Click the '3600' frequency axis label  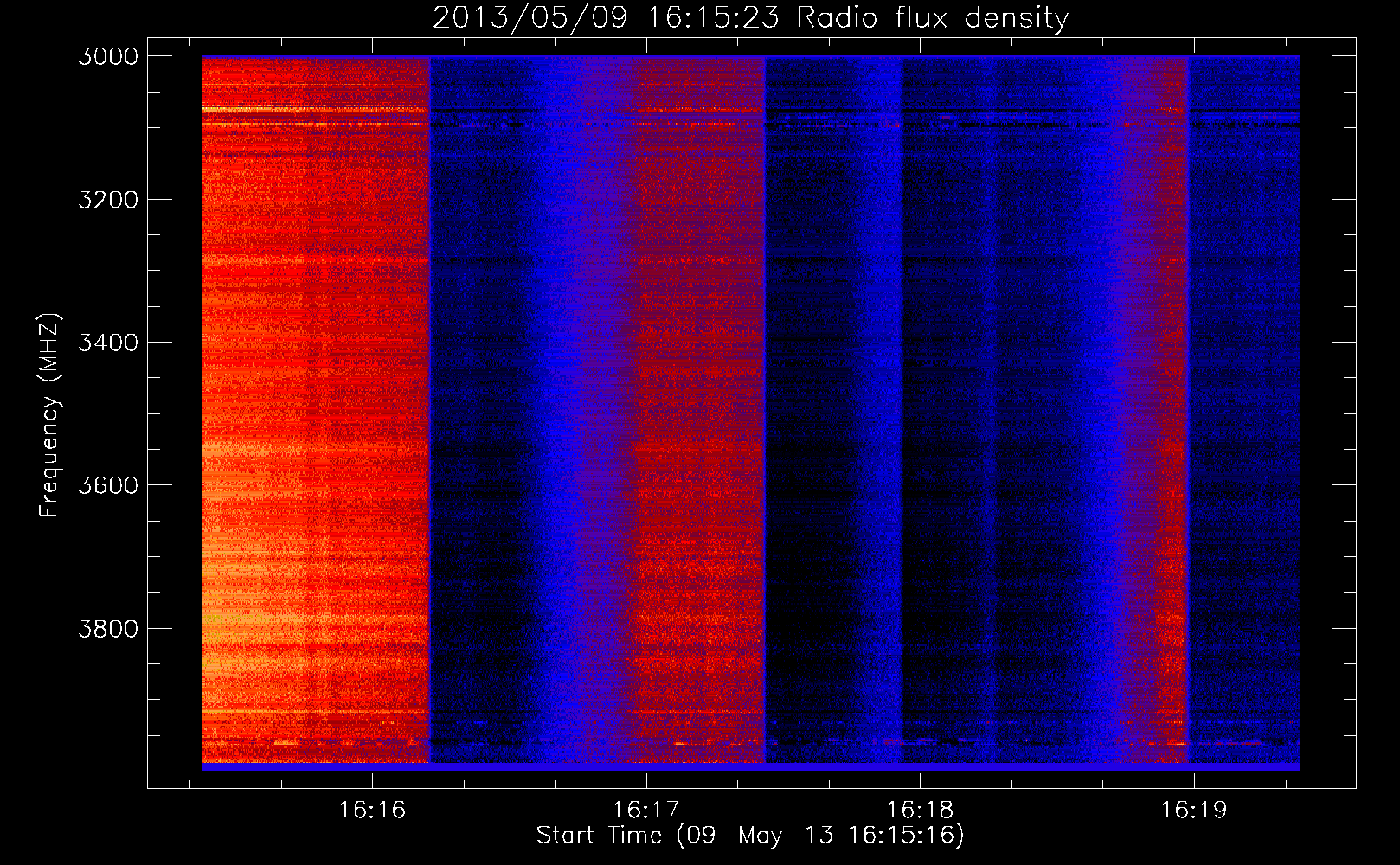tap(108, 485)
